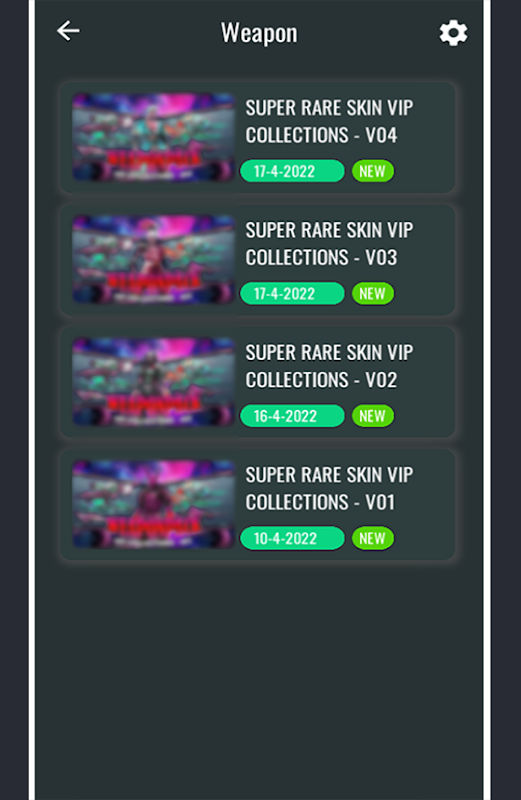Click the NEW badge on V03 item

click(373, 293)
